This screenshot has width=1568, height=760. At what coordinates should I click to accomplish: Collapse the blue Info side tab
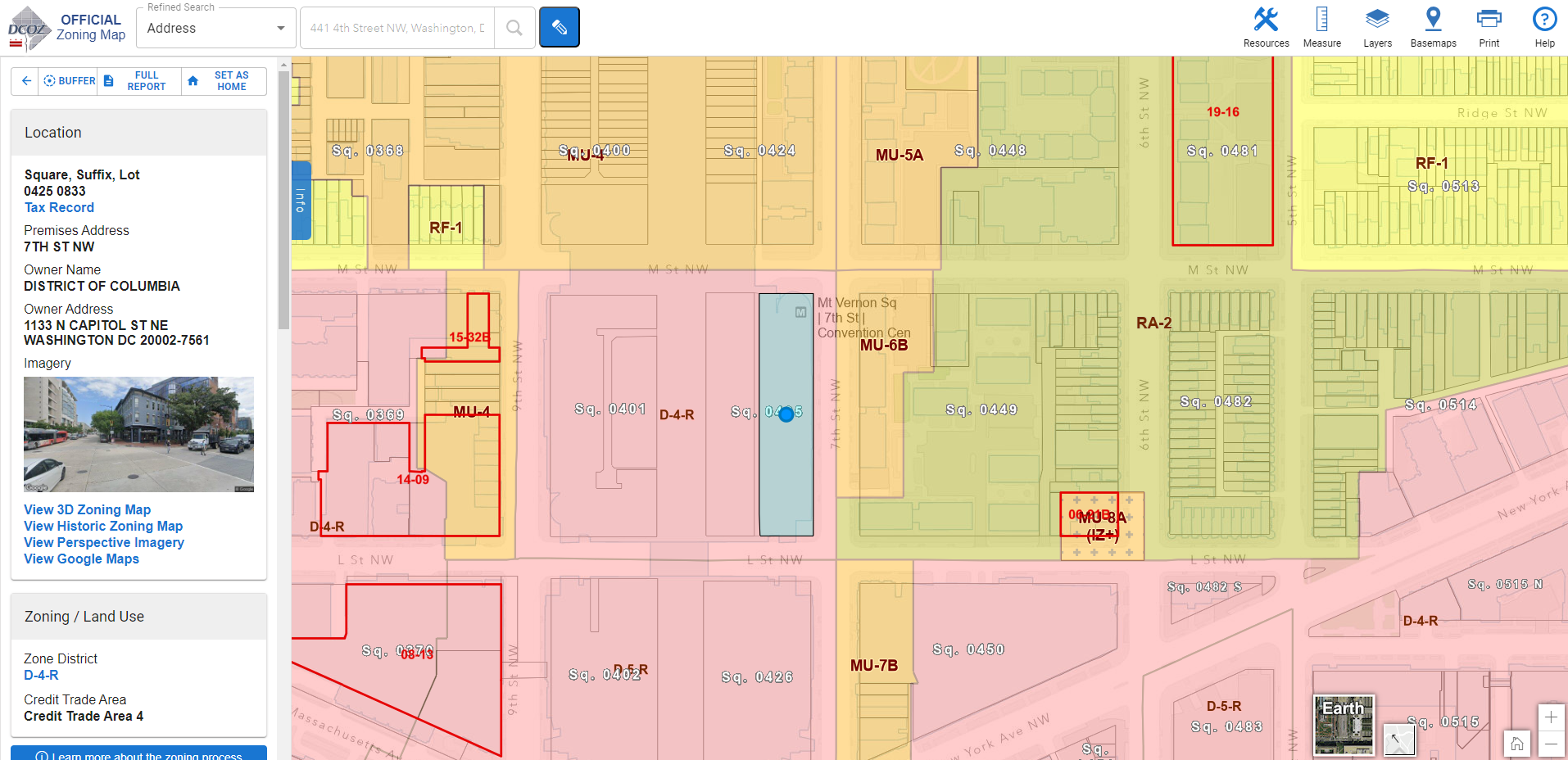point(301,201)
